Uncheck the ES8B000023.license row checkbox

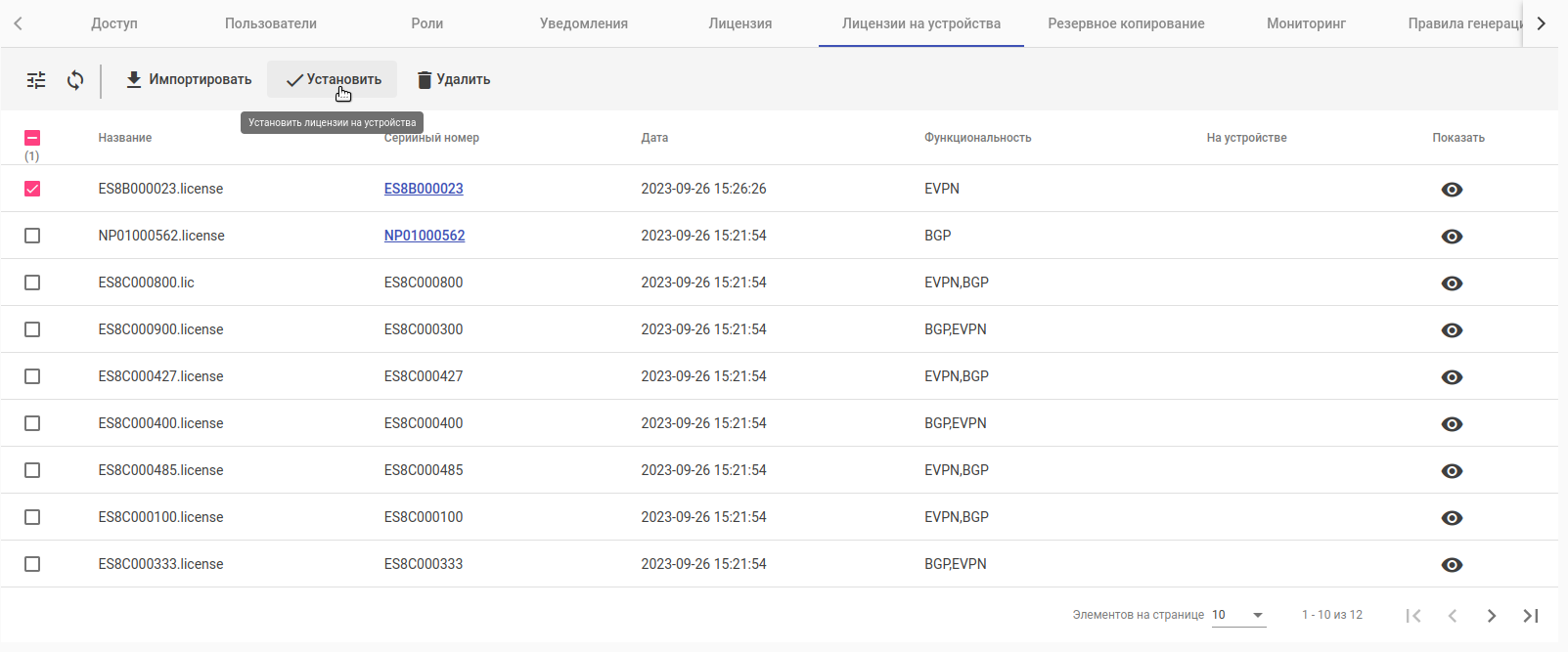point(32,189)
